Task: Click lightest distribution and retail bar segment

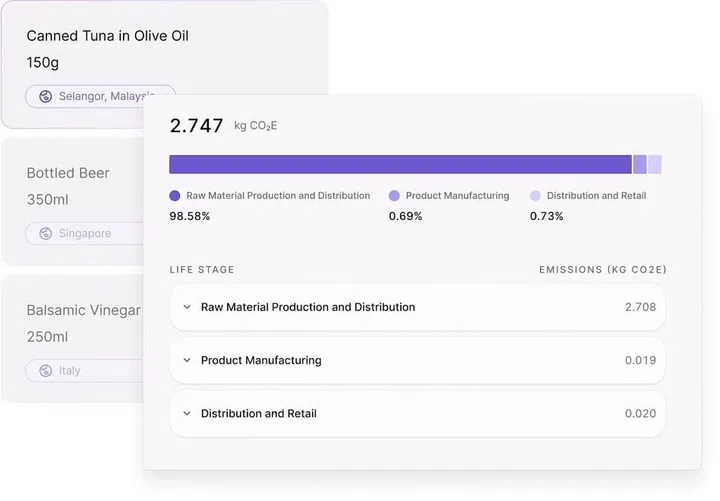Action: click(x=655, y=164)
